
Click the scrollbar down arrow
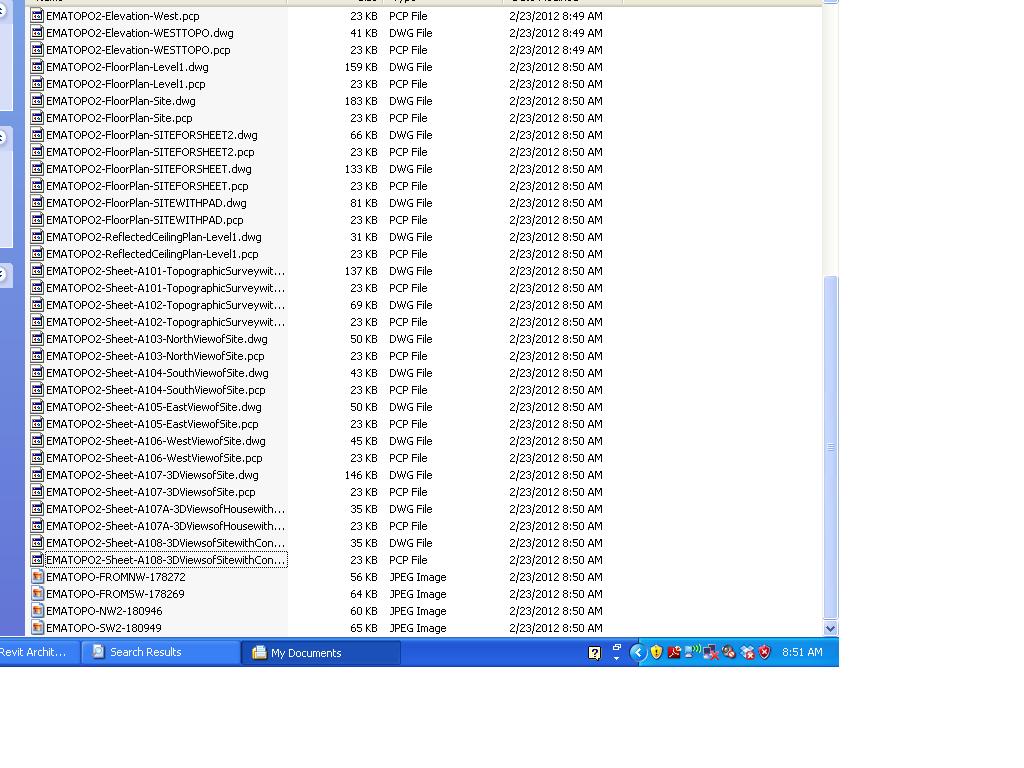pyautogui.click(x=830, y=628)
